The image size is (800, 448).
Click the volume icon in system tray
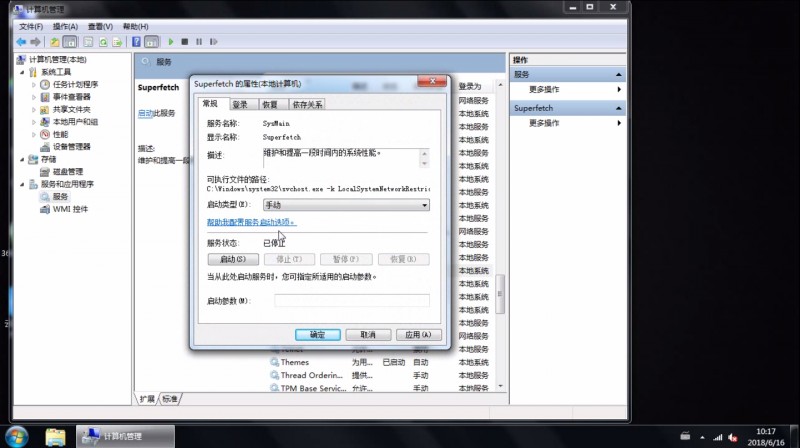click(733, 437)
